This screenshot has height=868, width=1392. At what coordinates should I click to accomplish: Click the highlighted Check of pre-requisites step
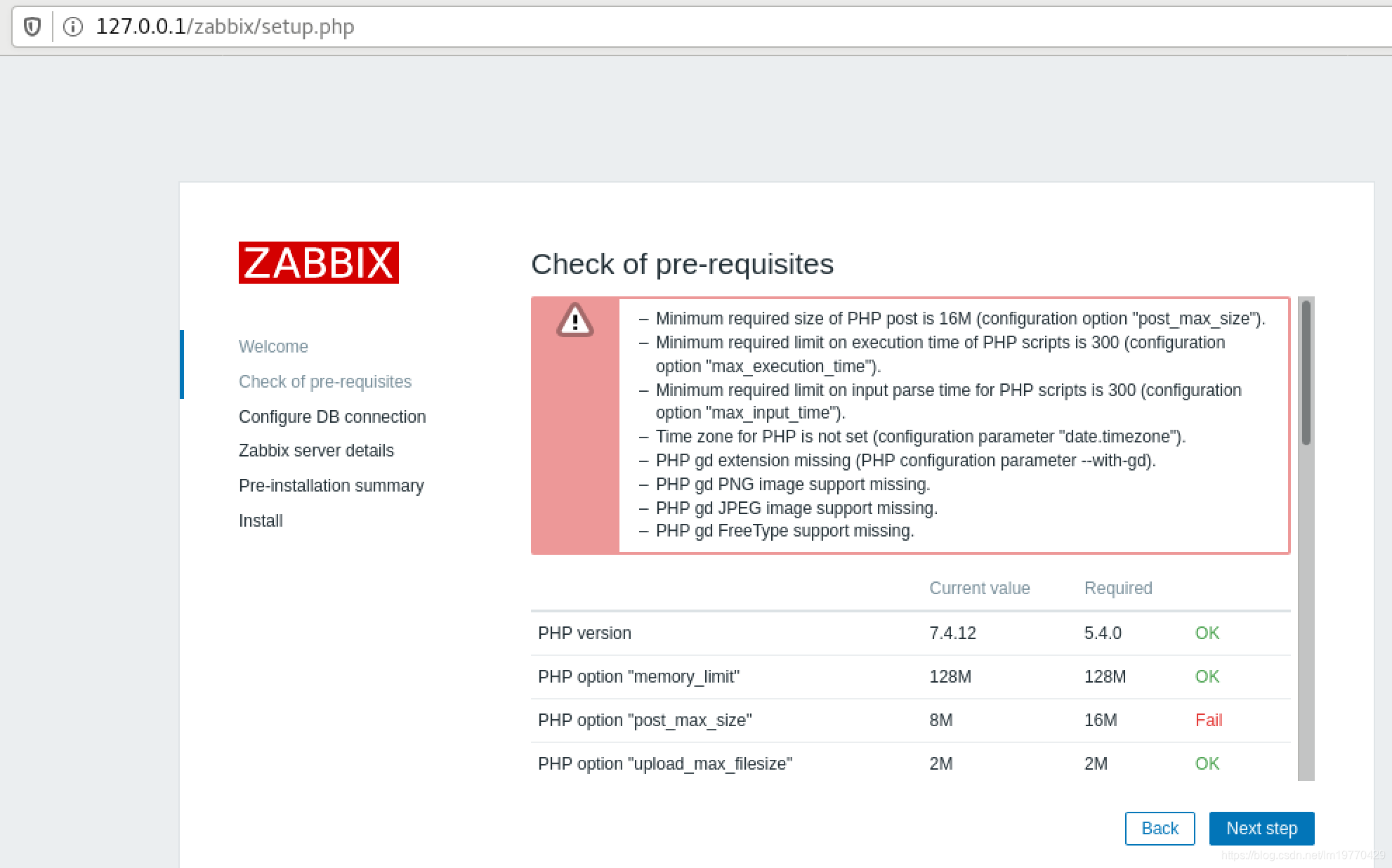(x=325, y=381)
